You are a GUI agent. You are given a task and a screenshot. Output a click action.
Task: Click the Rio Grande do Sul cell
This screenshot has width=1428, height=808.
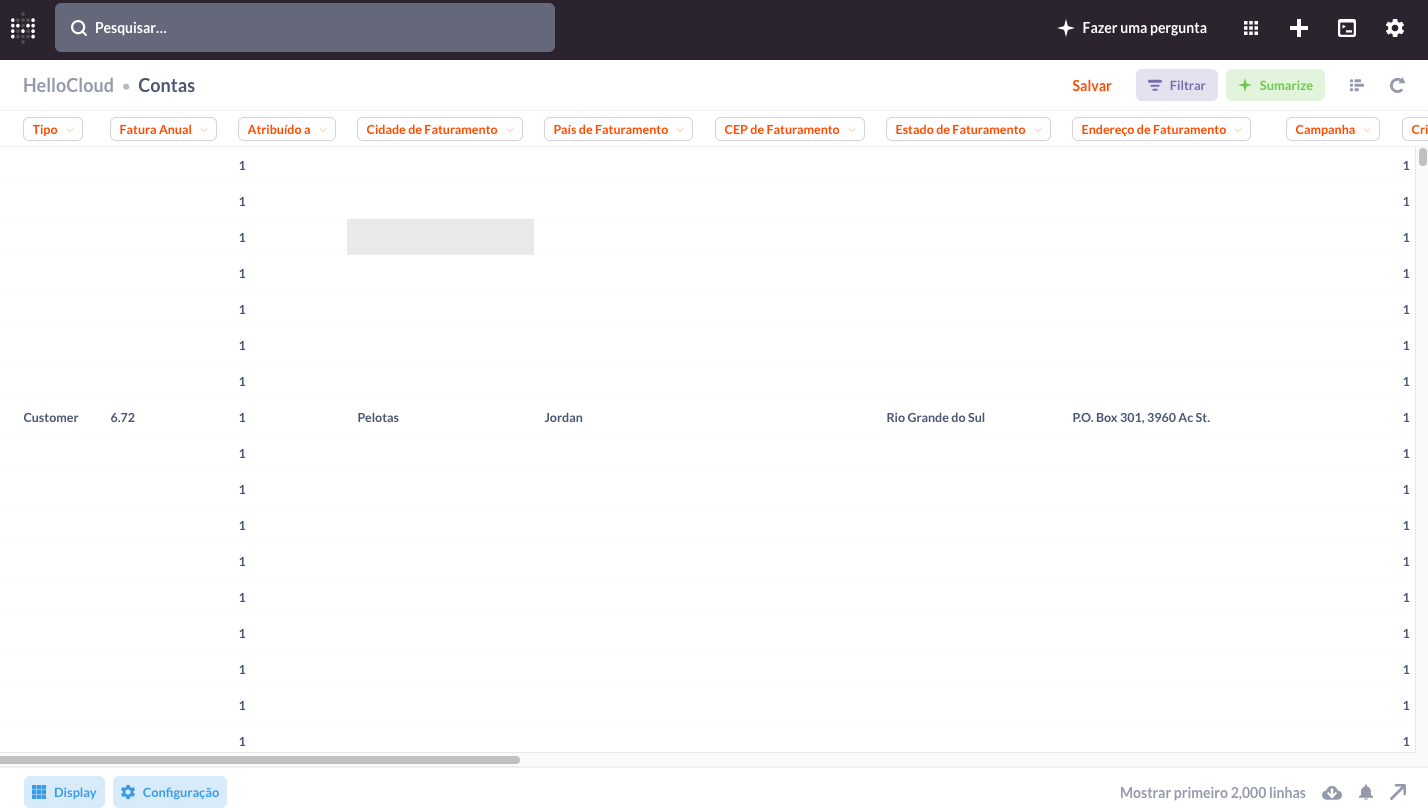click(936, 418)
